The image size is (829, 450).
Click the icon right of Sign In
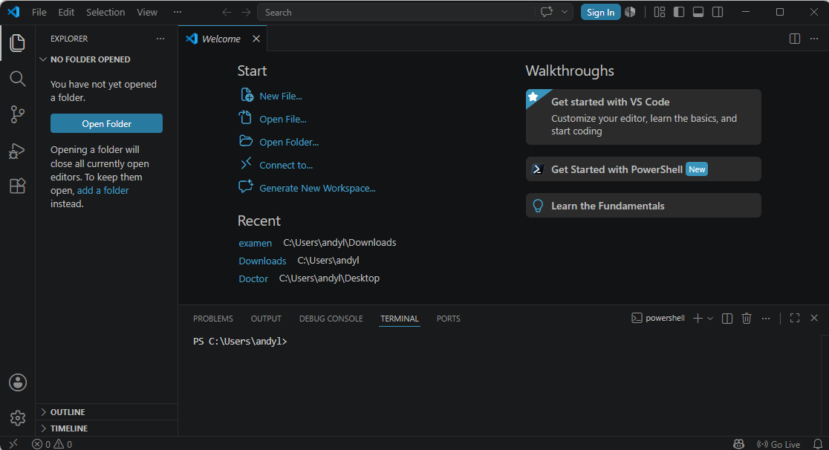pyautogui.click(x=630, y=12)
